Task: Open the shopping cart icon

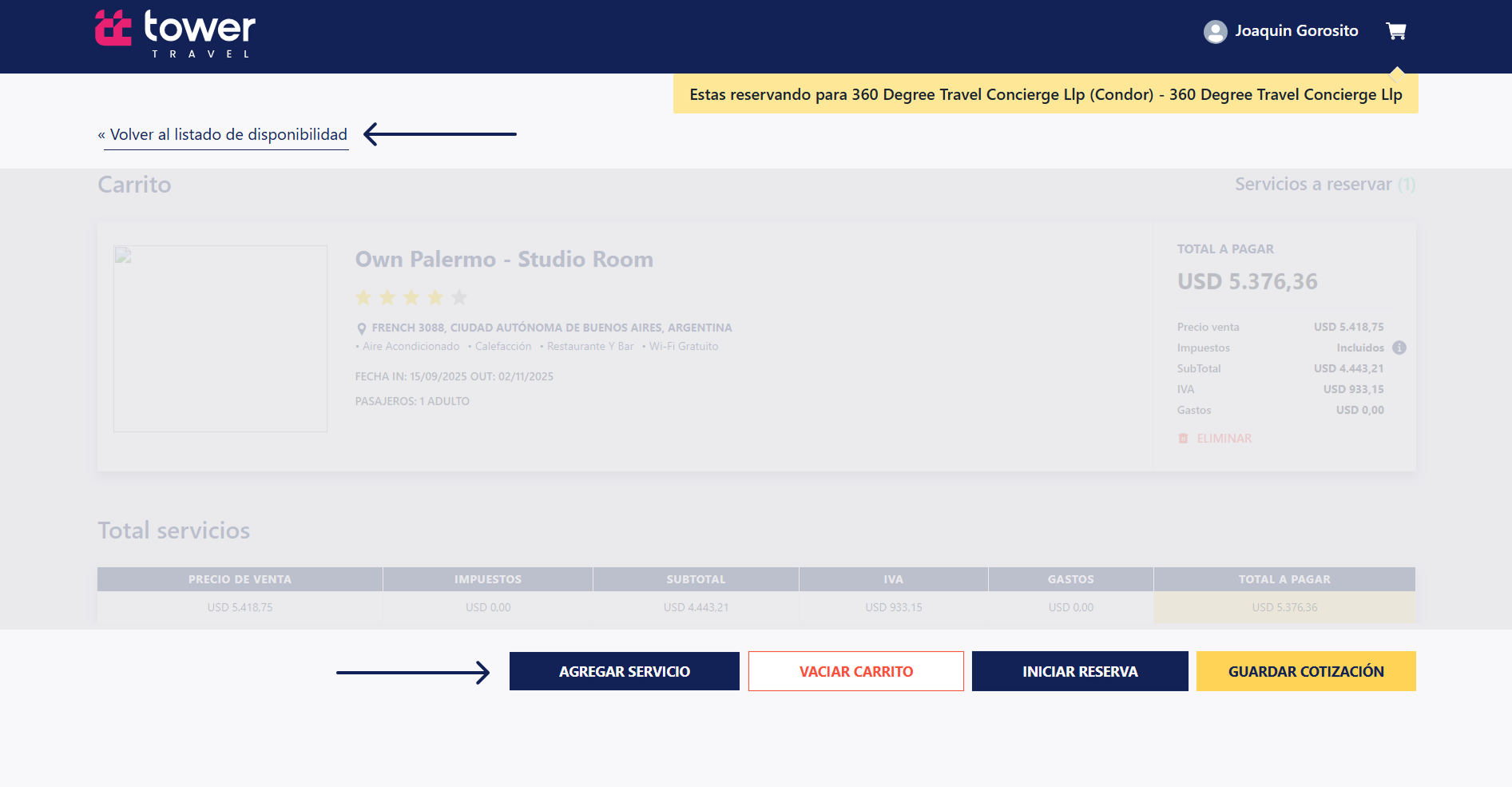Action: tap(1396, 31)
